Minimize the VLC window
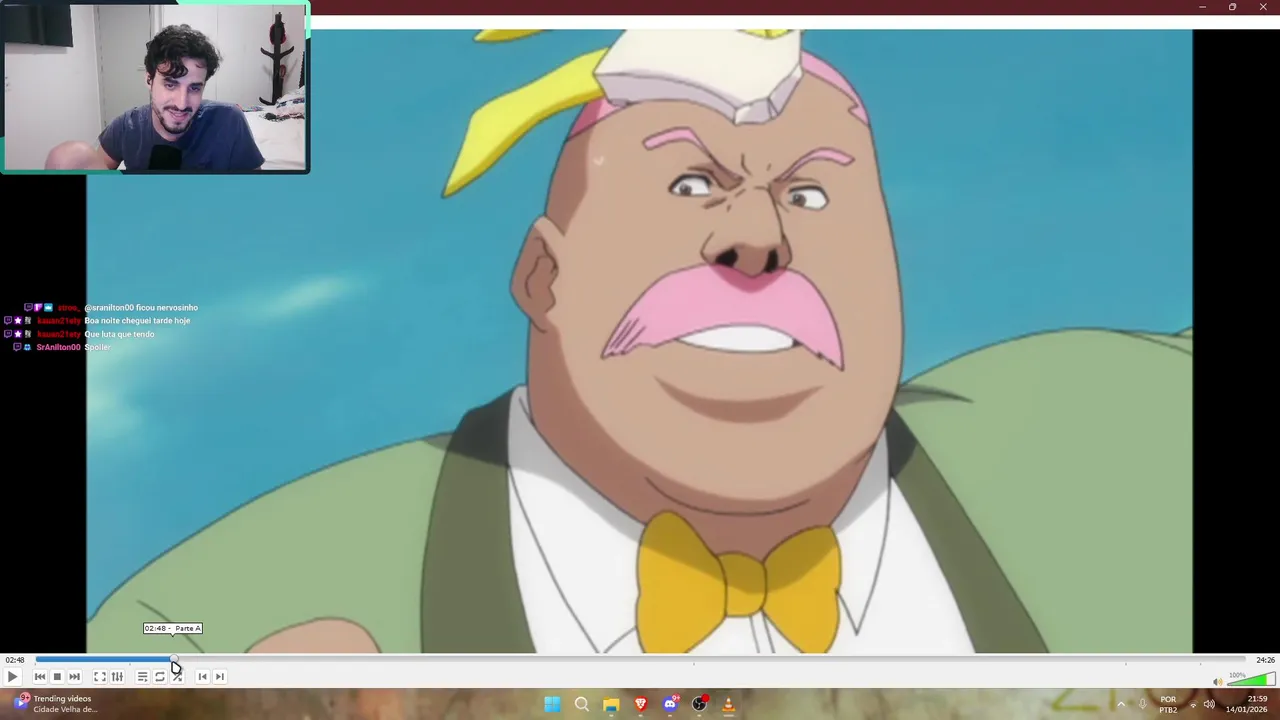This screenshot has height=720, width=1280. pos(1202,7)
